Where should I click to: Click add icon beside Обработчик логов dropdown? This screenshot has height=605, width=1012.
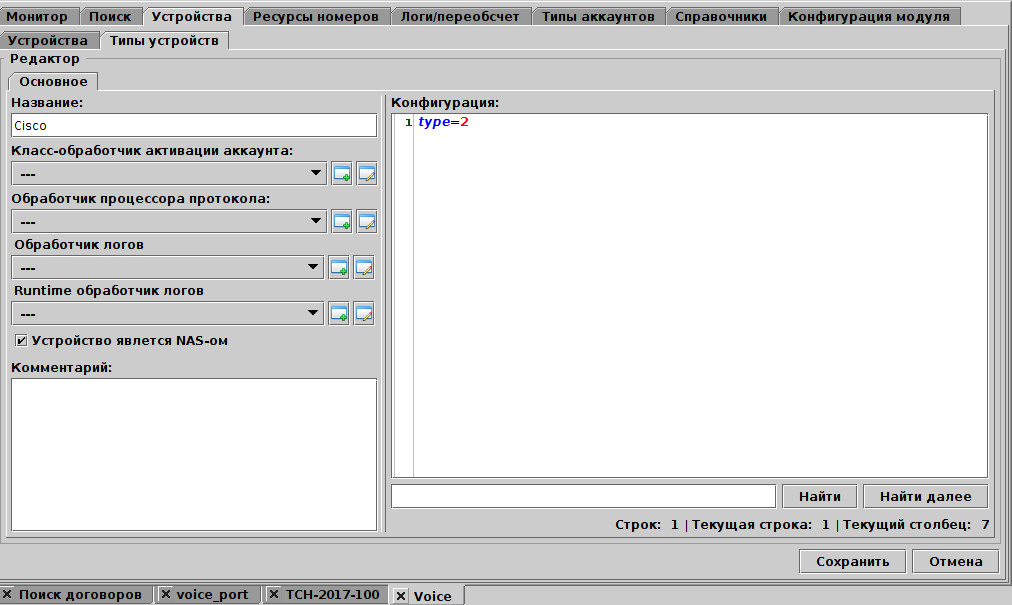coord(339,267)
